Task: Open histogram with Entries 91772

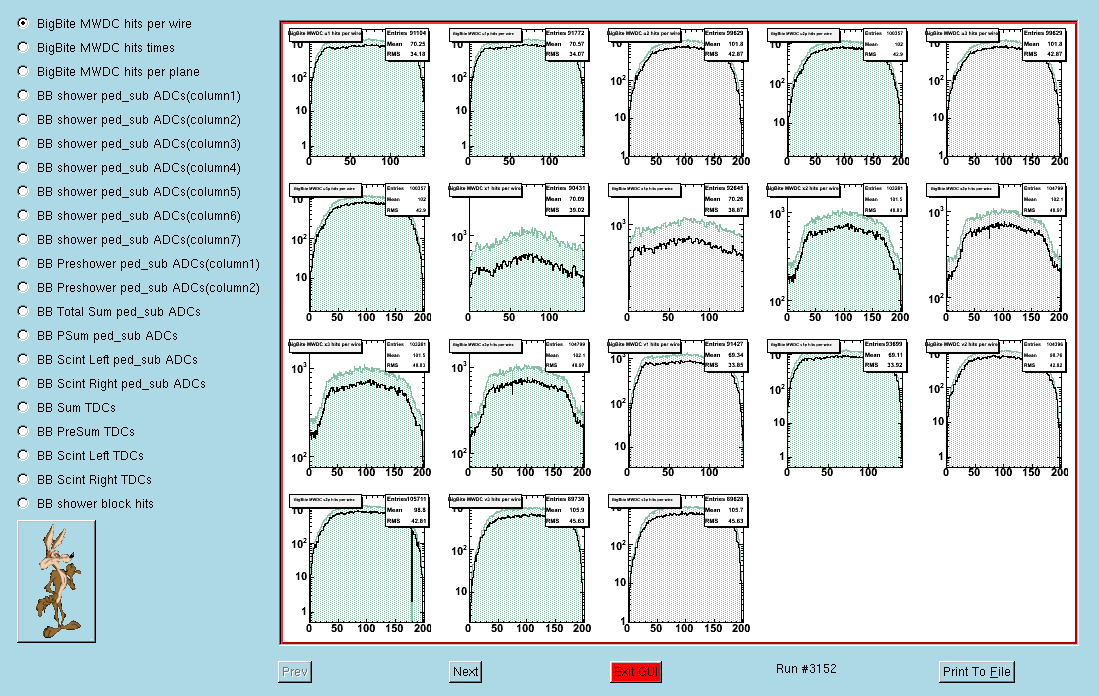Action: coord(519,98)
